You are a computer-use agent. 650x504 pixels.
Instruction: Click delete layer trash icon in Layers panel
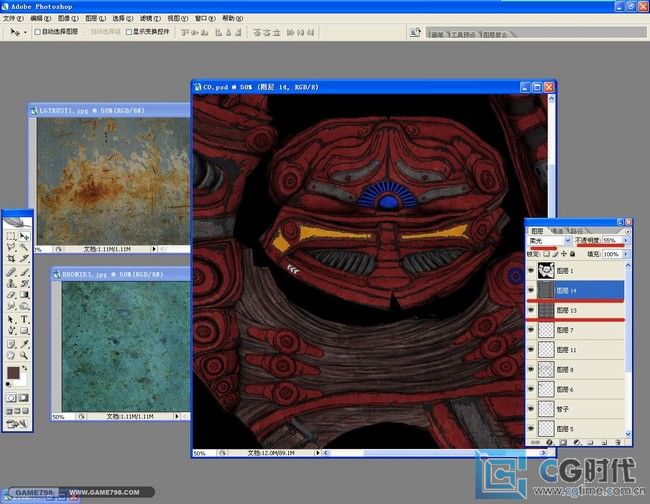point(617,442)
